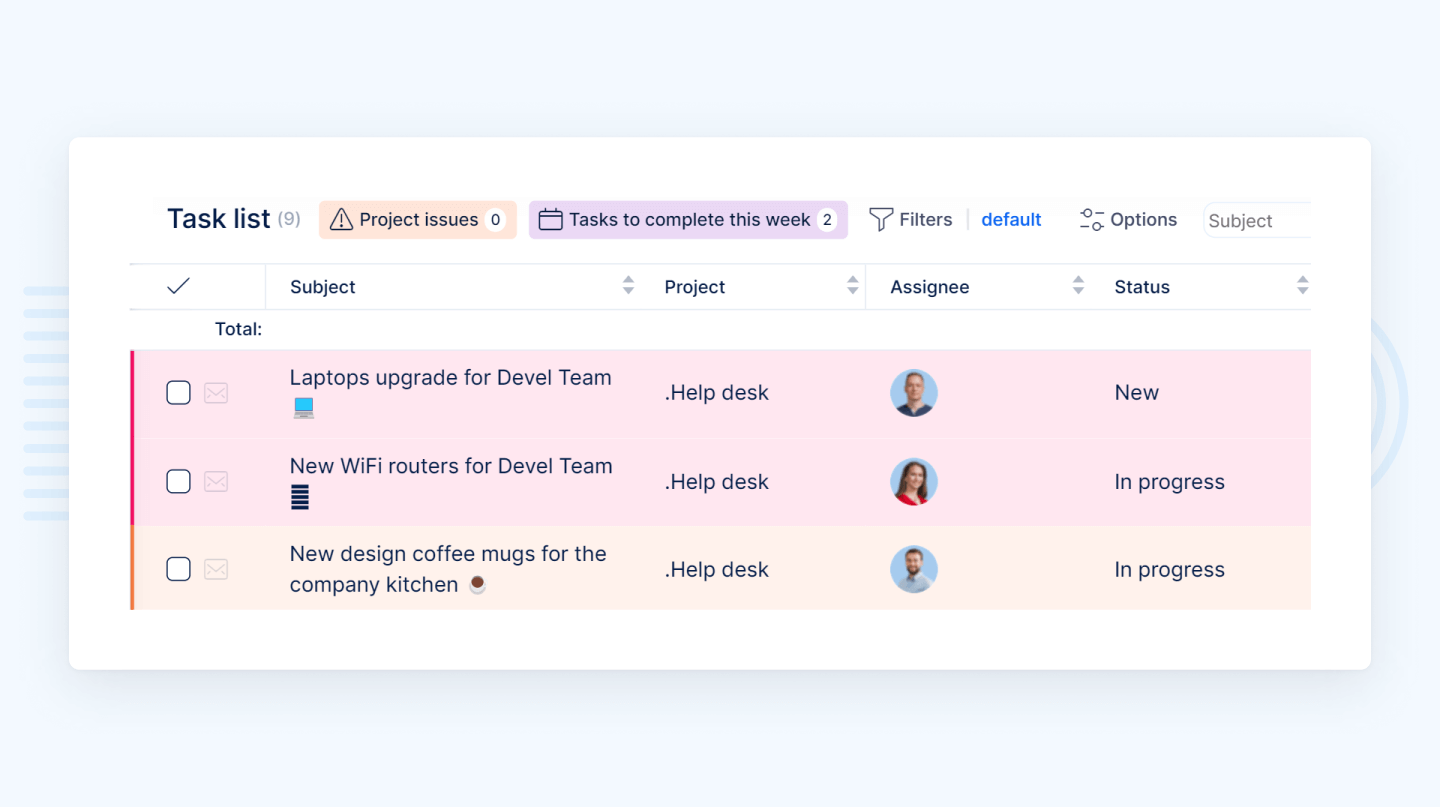Viewport: 1440px width, 807px height.
Task: Click the Options sliders icon
Action: coord(1091,220)
